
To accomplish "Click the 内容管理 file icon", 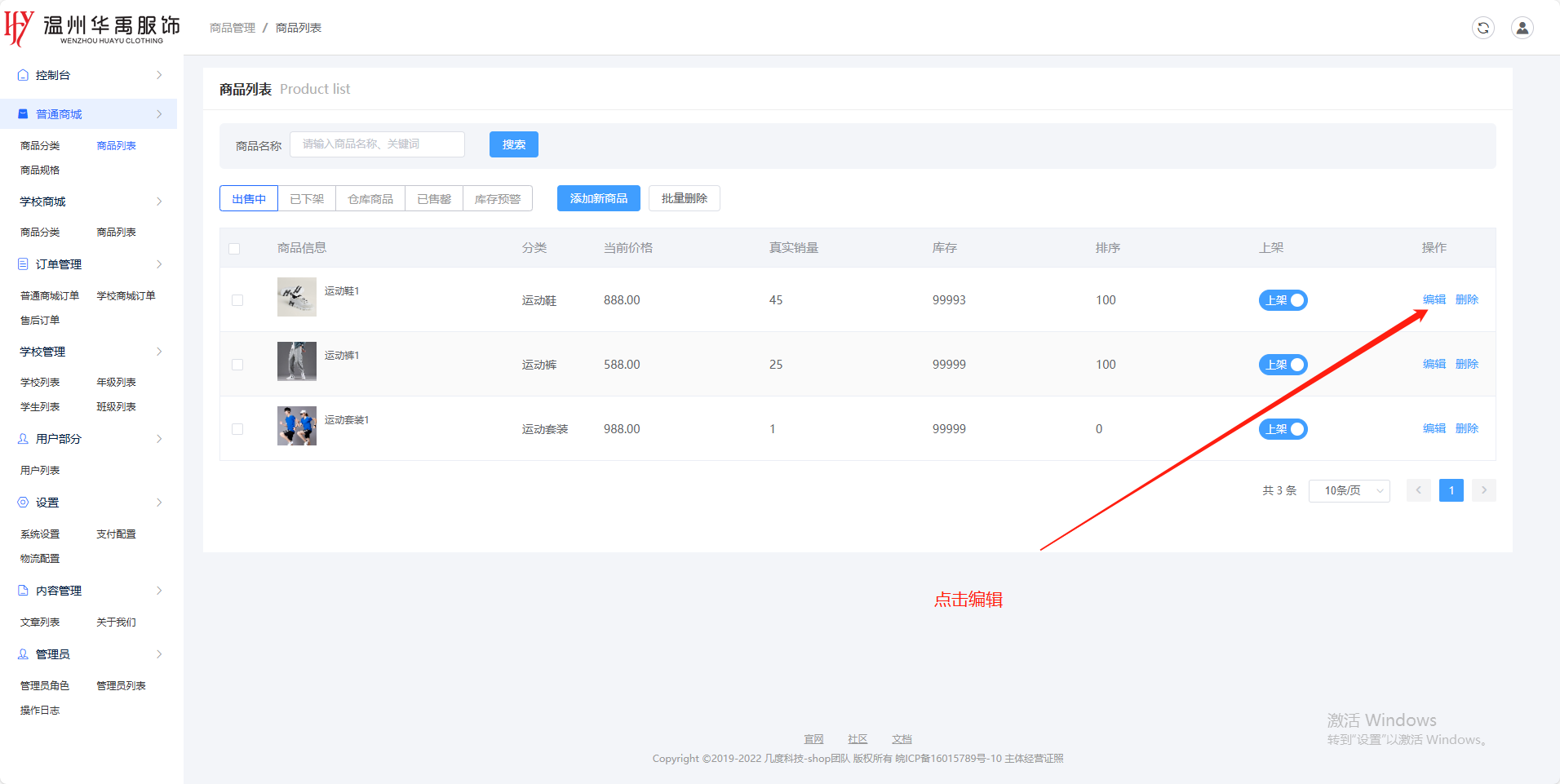I will [23, 591].
